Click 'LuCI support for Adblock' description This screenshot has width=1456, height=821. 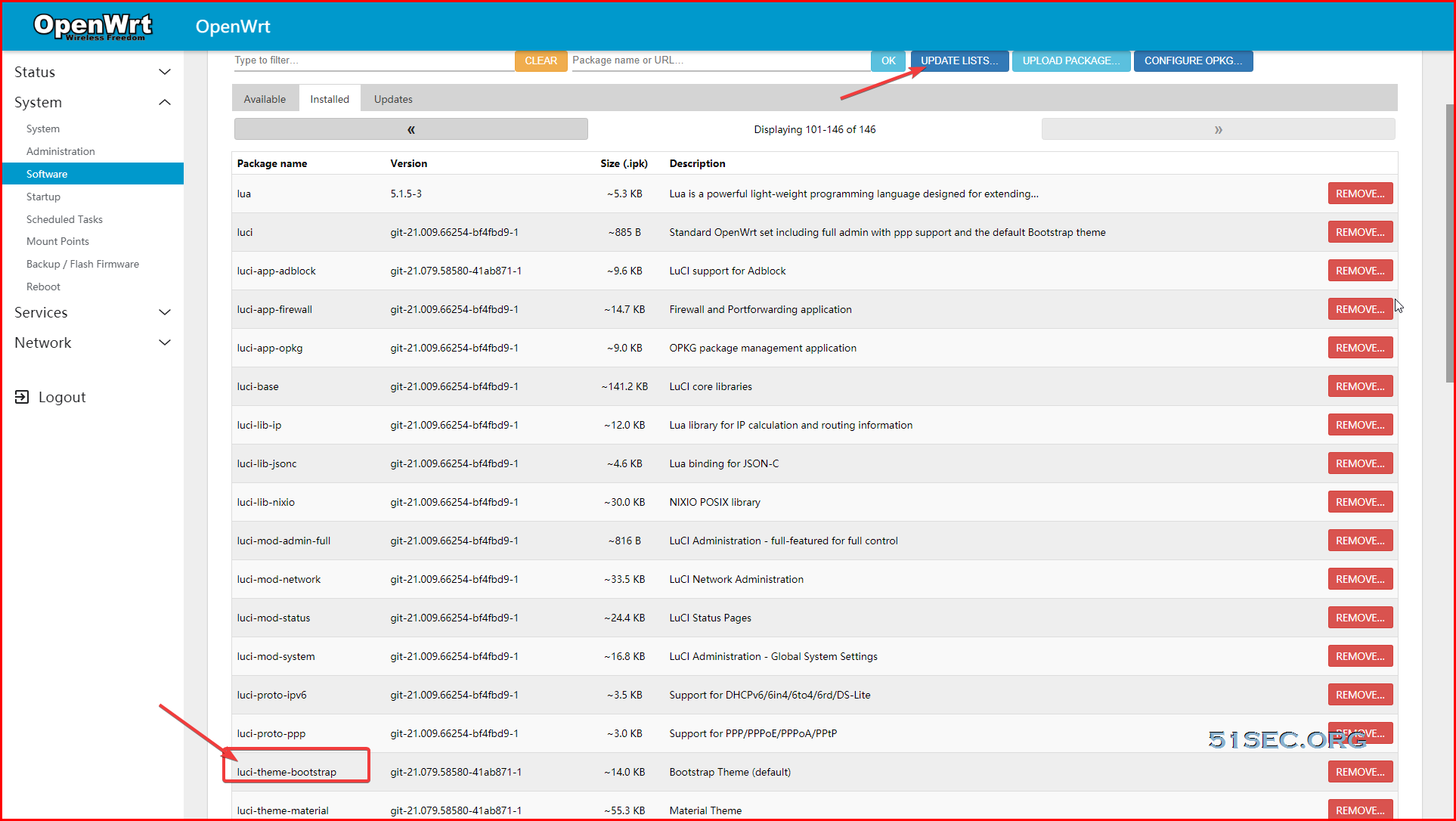727,271
